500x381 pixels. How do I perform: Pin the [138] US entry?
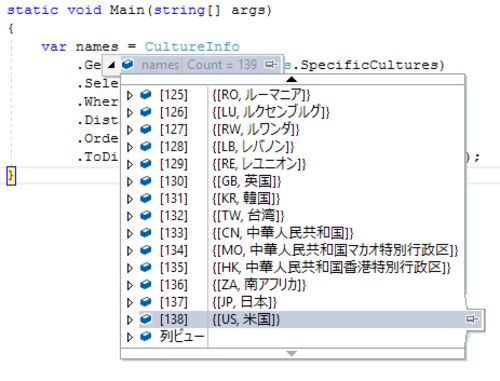472,319
